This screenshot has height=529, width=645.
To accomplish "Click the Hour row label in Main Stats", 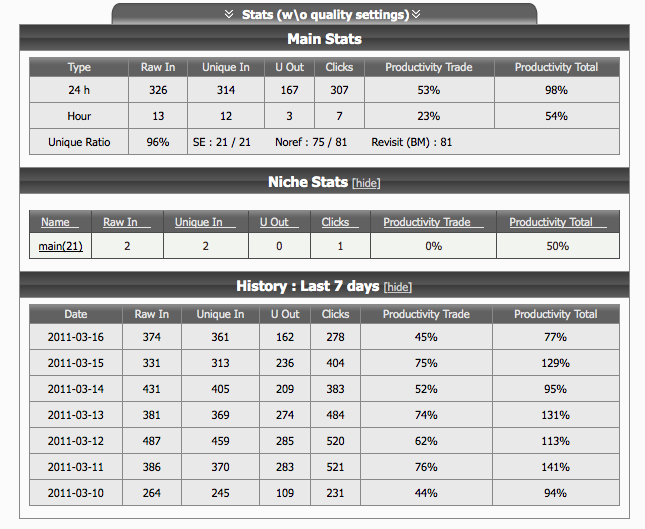I will (79, 116).
